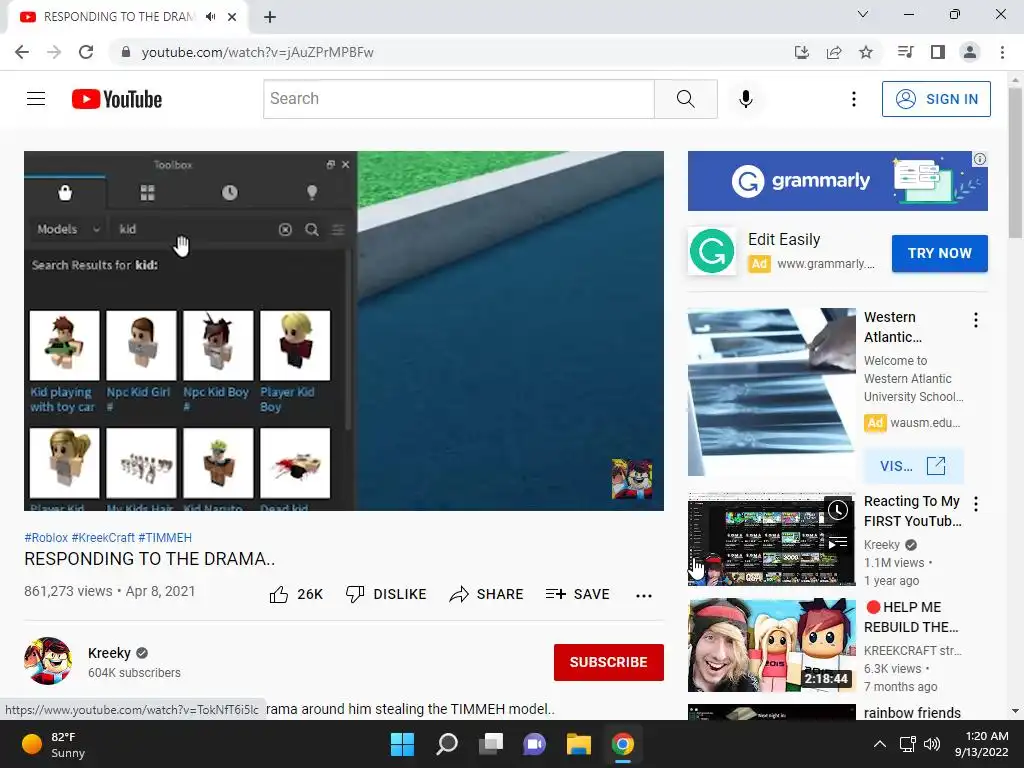Open a new browser tab
Image resolution: width=1024 pixels, height=768 pixels.
pyautogui.click(x=270, y=17)
